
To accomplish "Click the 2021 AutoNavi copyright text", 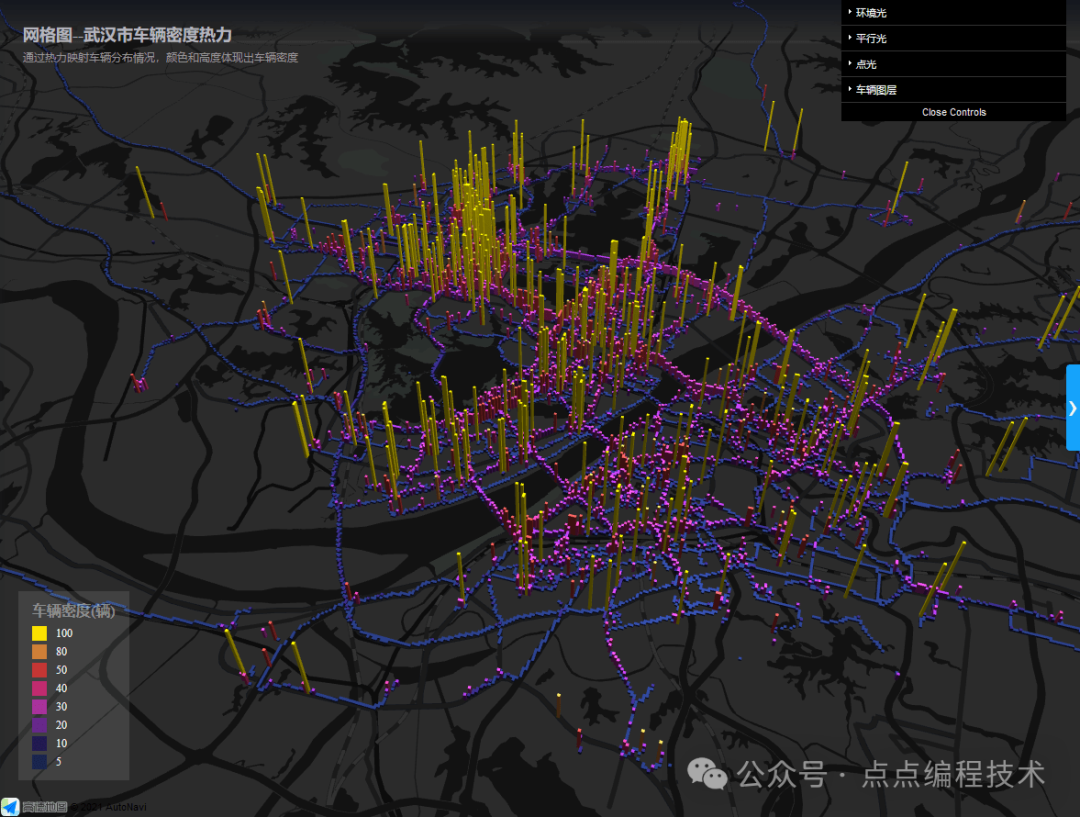I will coord(108,807).
